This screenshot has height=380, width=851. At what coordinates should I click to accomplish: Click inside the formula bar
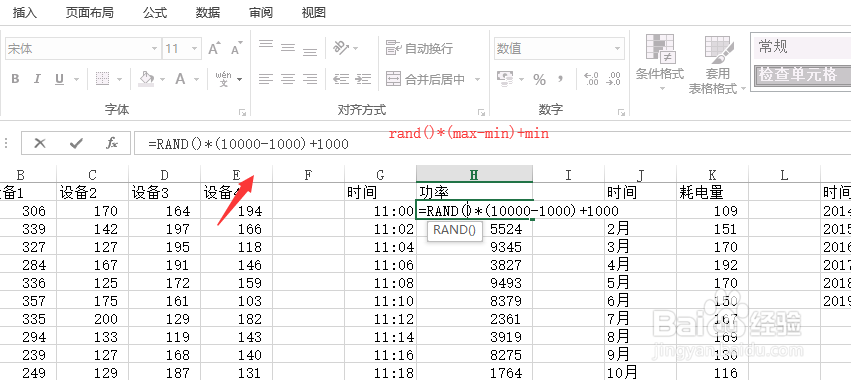point(491,144)
